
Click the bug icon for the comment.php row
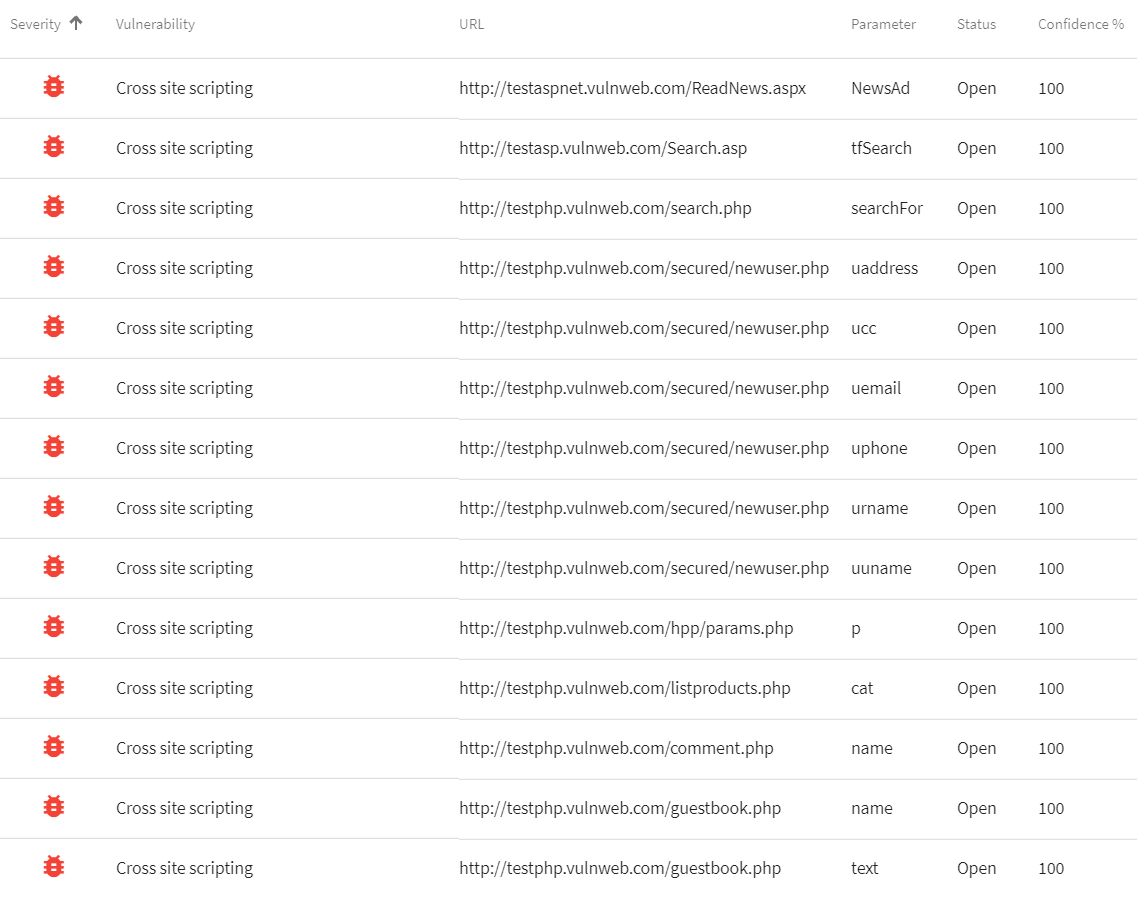coord(54,748)
